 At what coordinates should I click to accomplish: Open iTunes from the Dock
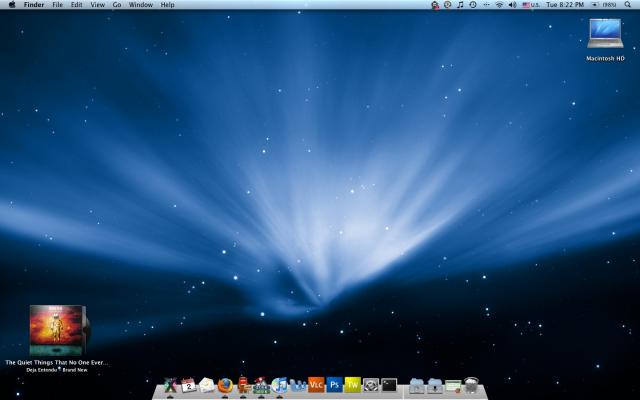point(280,385)
